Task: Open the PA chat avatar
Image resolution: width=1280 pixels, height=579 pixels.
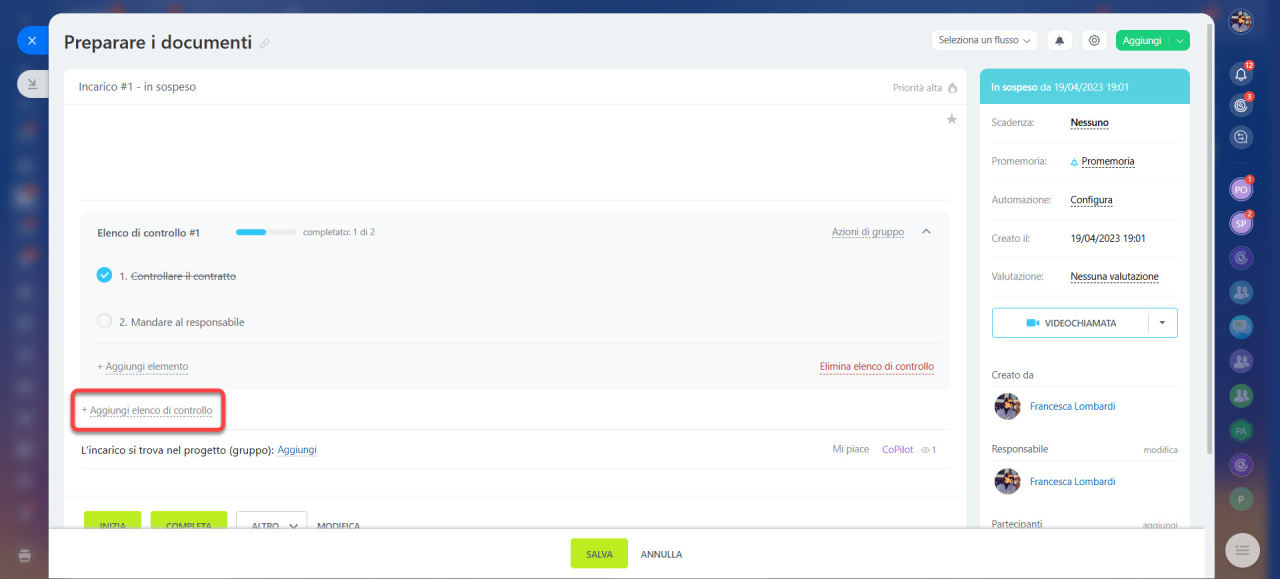Action: pyautogui.click(x=1241, y=431)
